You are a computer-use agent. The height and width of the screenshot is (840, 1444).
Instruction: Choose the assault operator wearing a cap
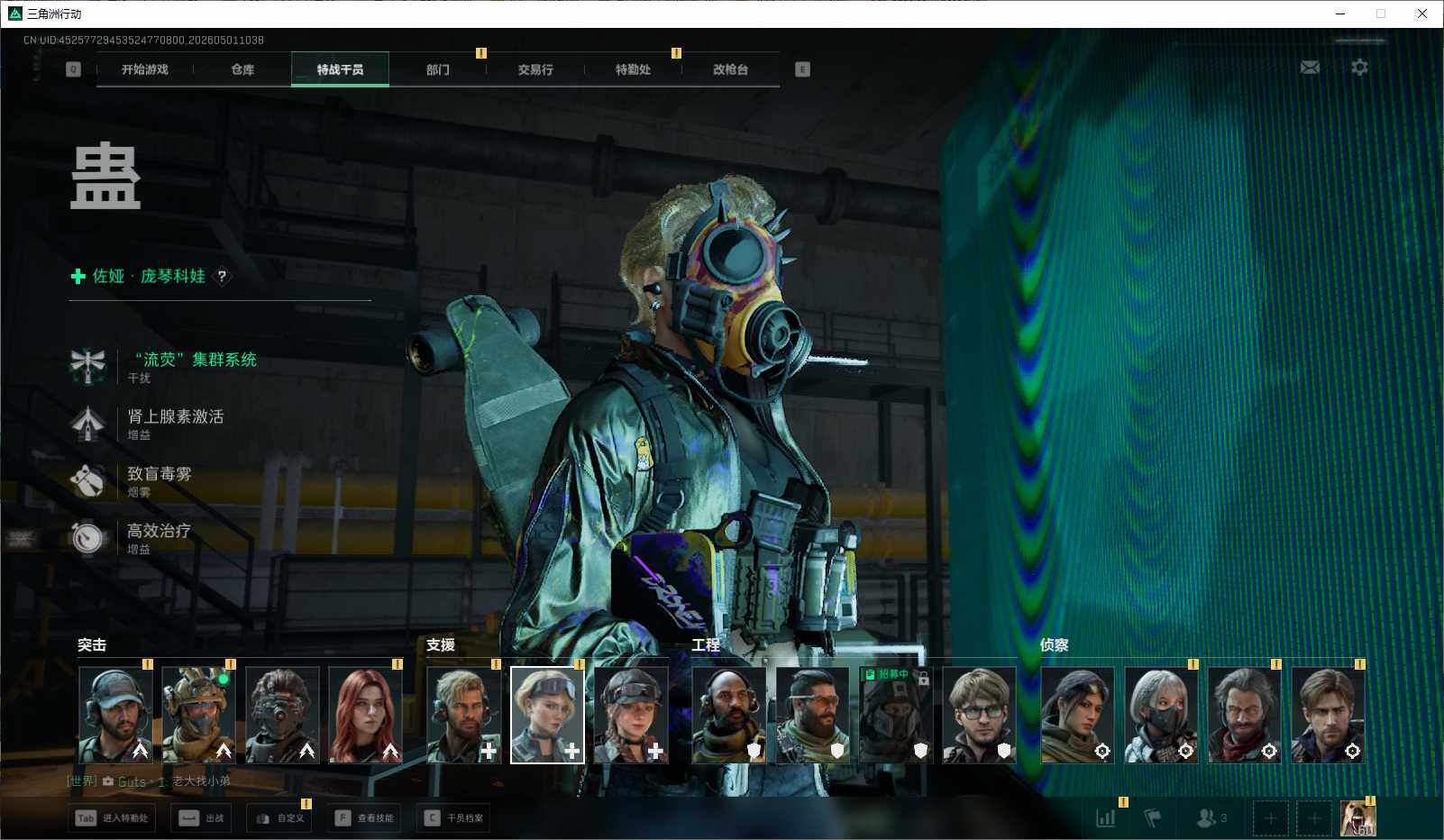[115, 715]
